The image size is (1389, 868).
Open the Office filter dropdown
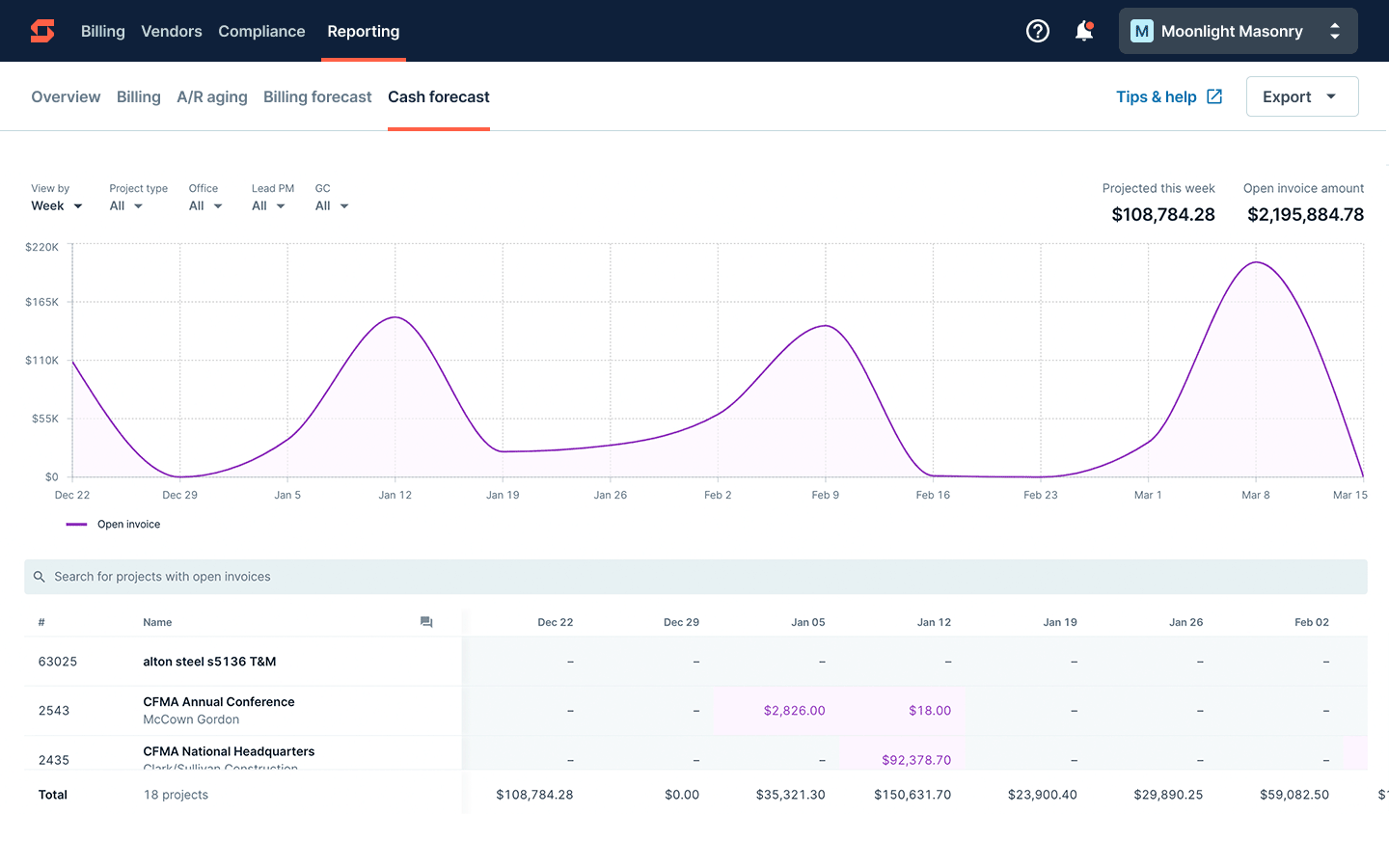(x=204, y=205)
